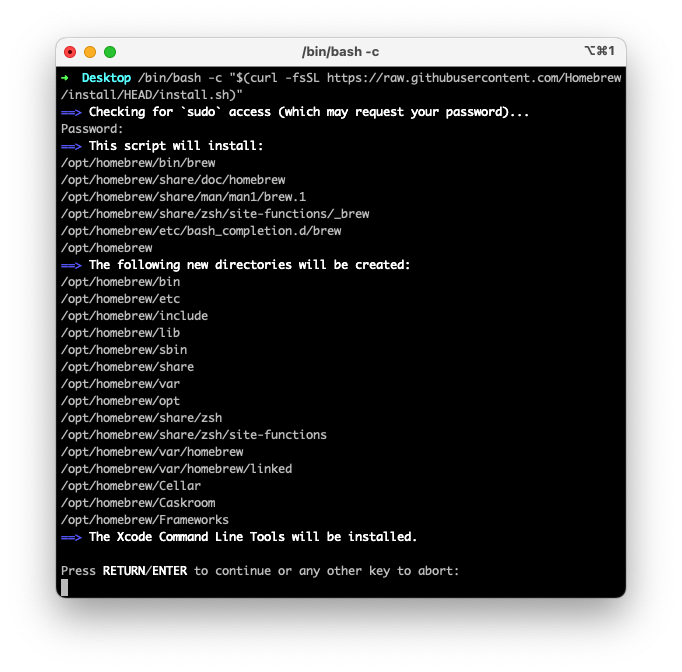Click the ⌥⌘1 shortcut indicator
The image size is (682, 672).
[x=599, y=51]
